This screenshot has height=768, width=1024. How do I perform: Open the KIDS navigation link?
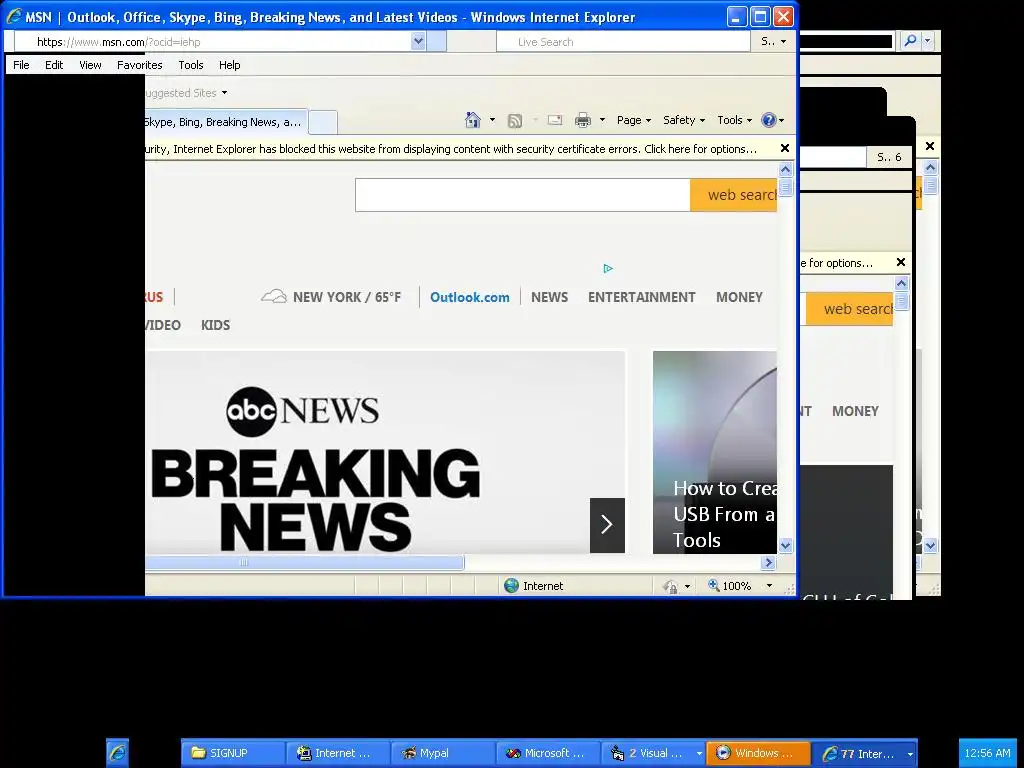click(x=216, y=325)
